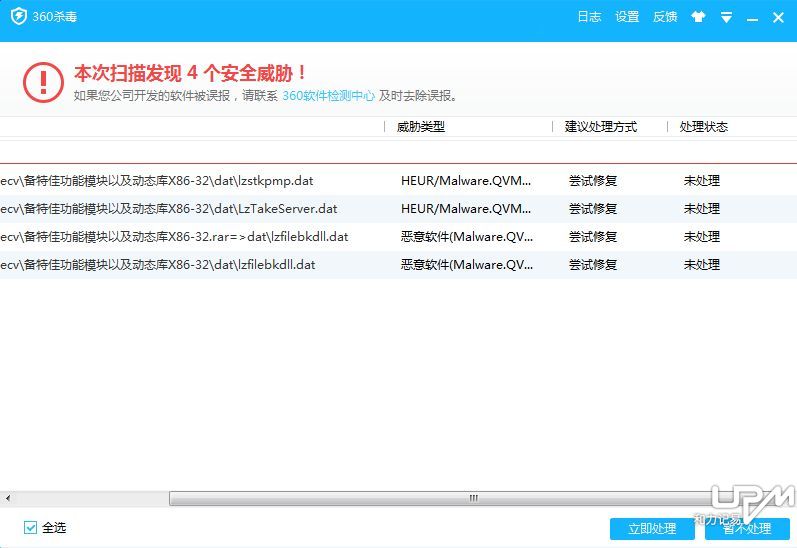The image size is (797, 548).
Task: Click 尝试修复 in the LzTakeServer.dat row
Action: 593,209
